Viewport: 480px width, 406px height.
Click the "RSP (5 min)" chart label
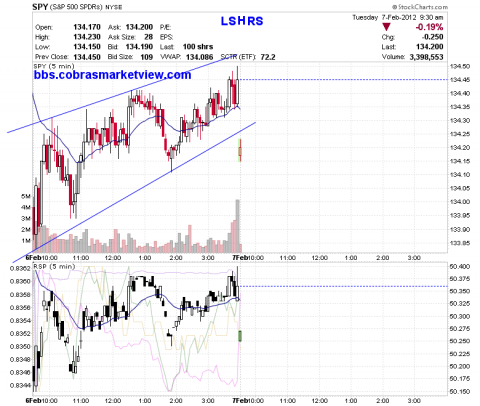[x=54, y=267]
